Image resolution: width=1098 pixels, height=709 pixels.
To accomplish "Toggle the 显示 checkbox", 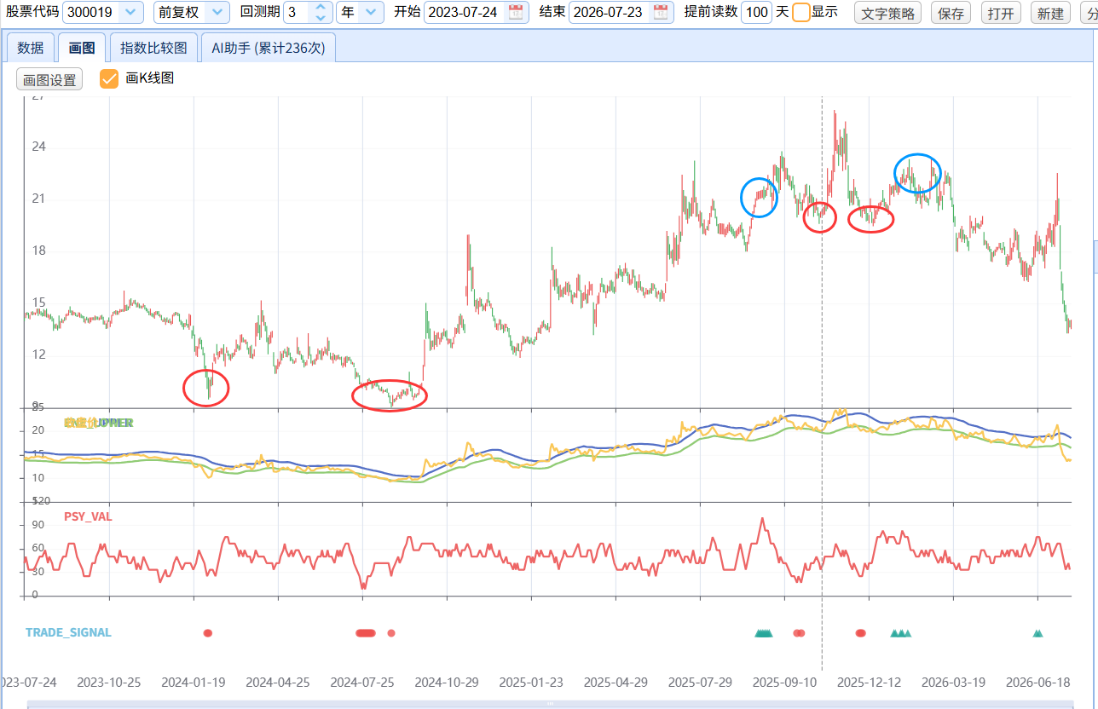I will (x=801, y=12).
